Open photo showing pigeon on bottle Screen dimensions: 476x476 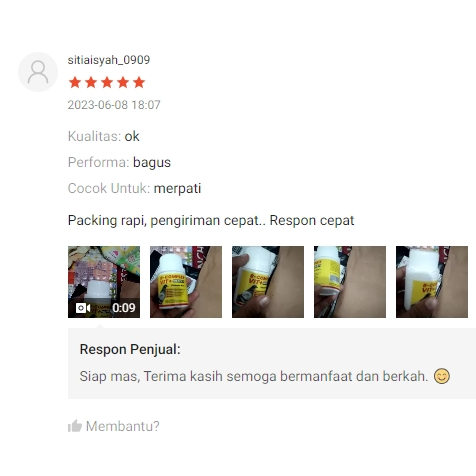[268, 282]
